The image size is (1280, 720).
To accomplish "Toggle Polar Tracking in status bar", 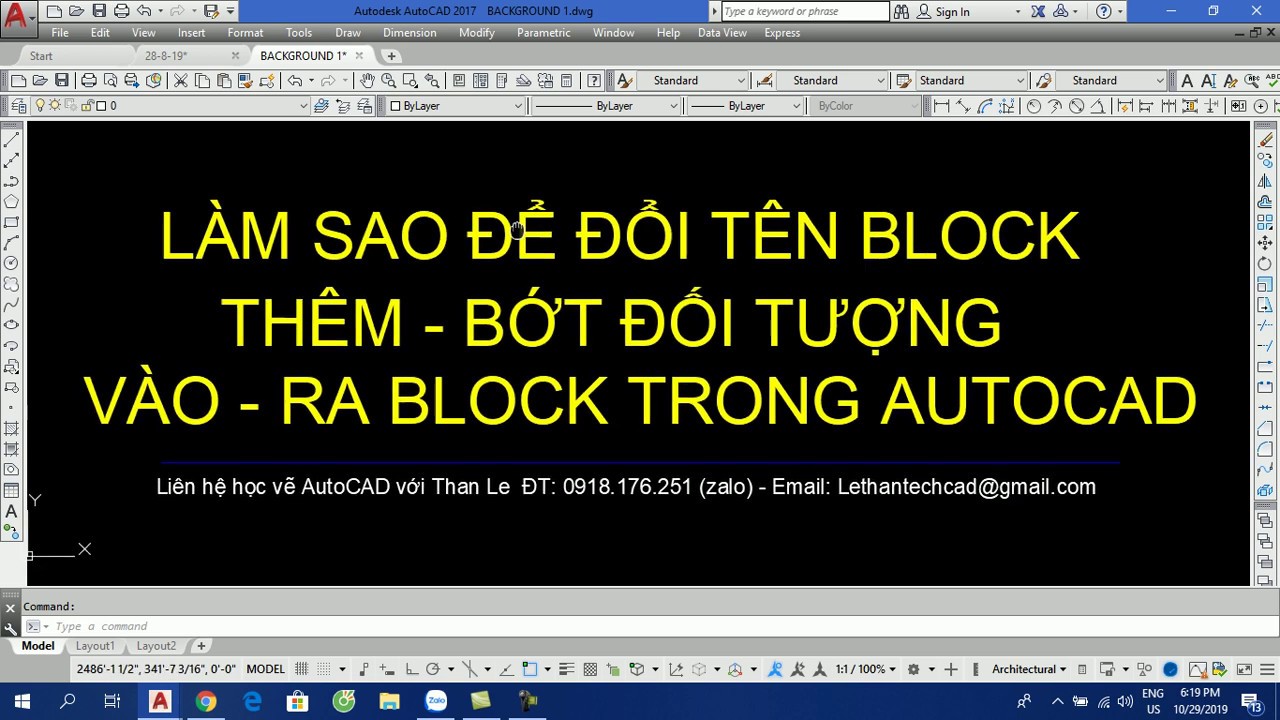I will 432,669.
